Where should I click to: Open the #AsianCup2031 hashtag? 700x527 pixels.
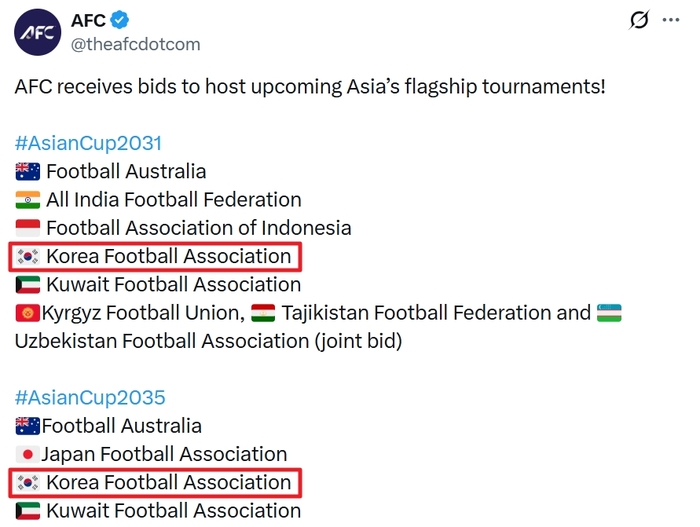pyautogui.click(x=88, y=142)
